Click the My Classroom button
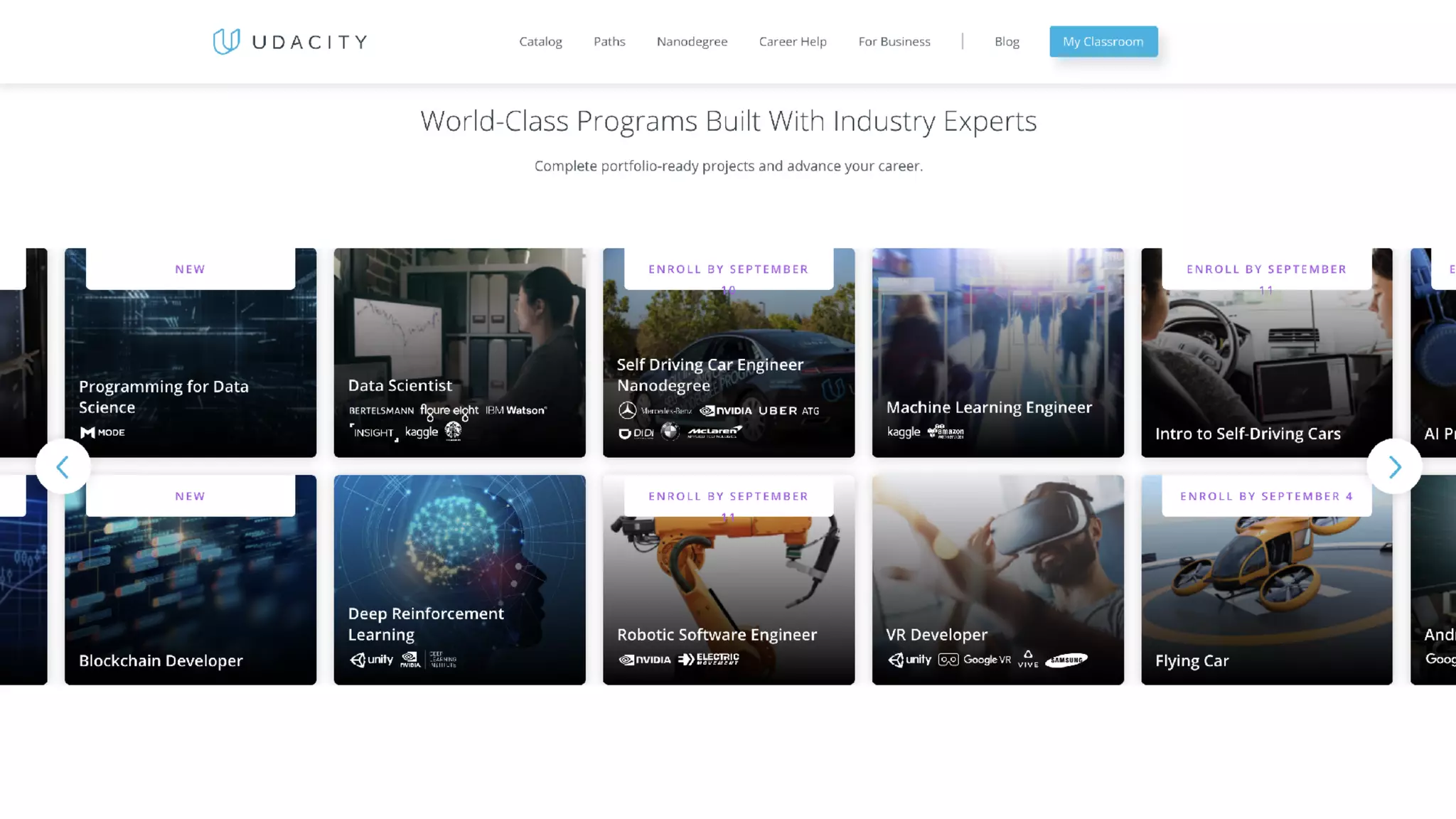The width and height of the screenshot is (1456, 819). tap(1103, 41)
